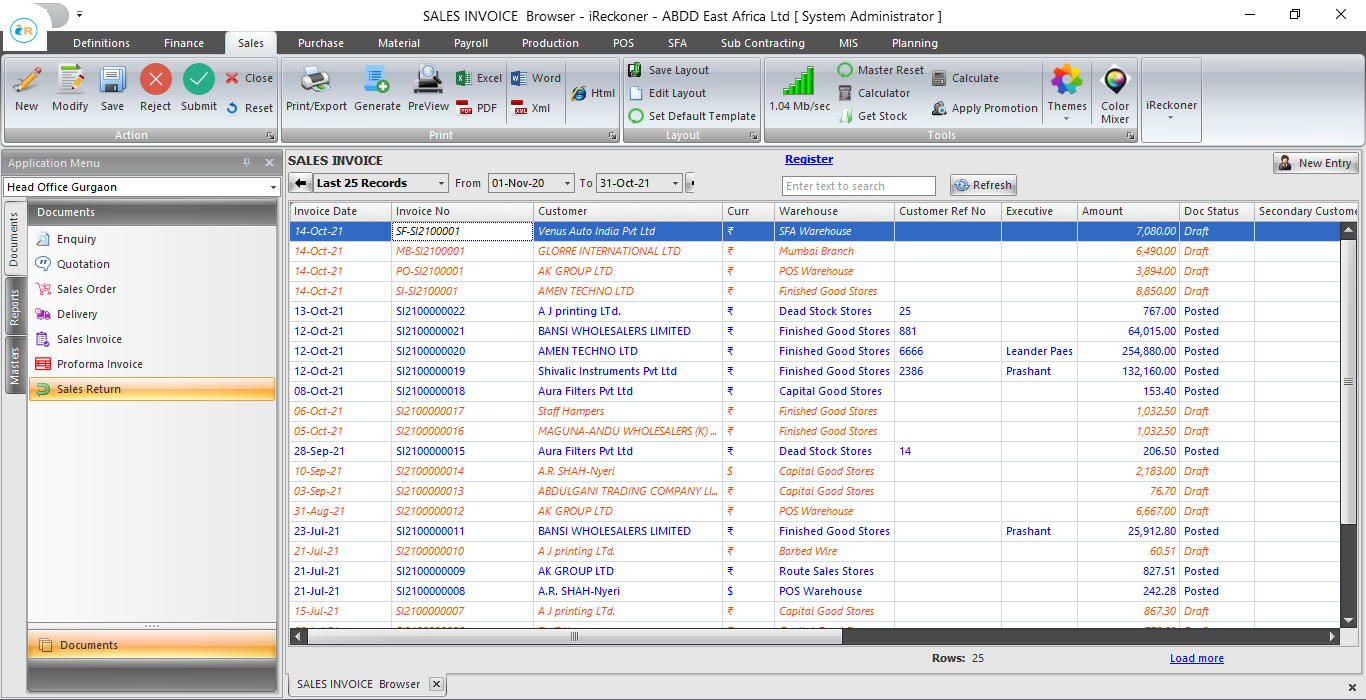This screenshot has width=1366, height=700.
Task: Expand the Last 25 Records dropdown
Action: (x=441, y=184)
